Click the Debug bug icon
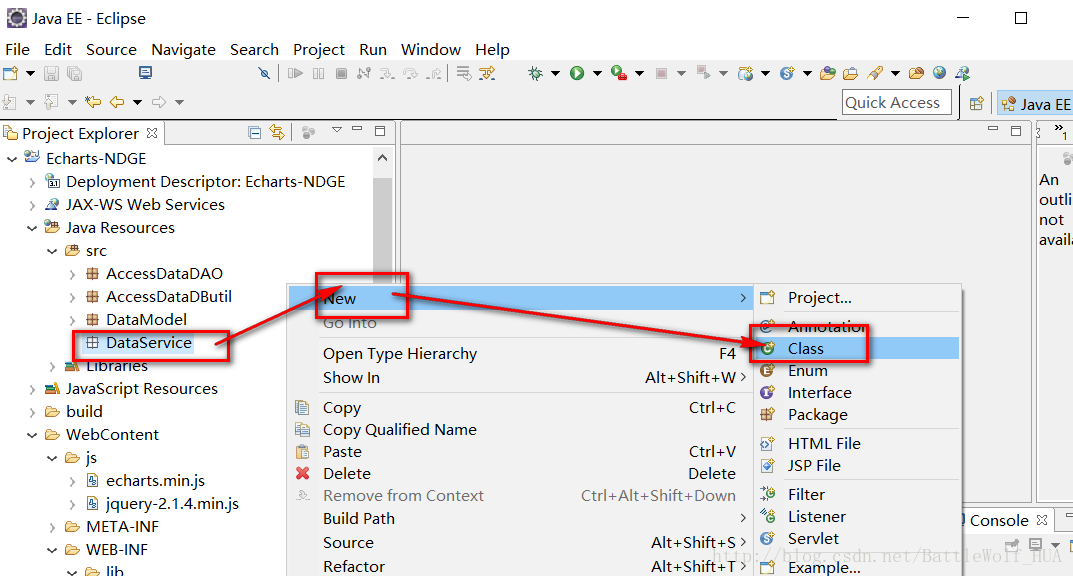The height and width of the screenshot is (576, 1073). [x=535, y=73]
